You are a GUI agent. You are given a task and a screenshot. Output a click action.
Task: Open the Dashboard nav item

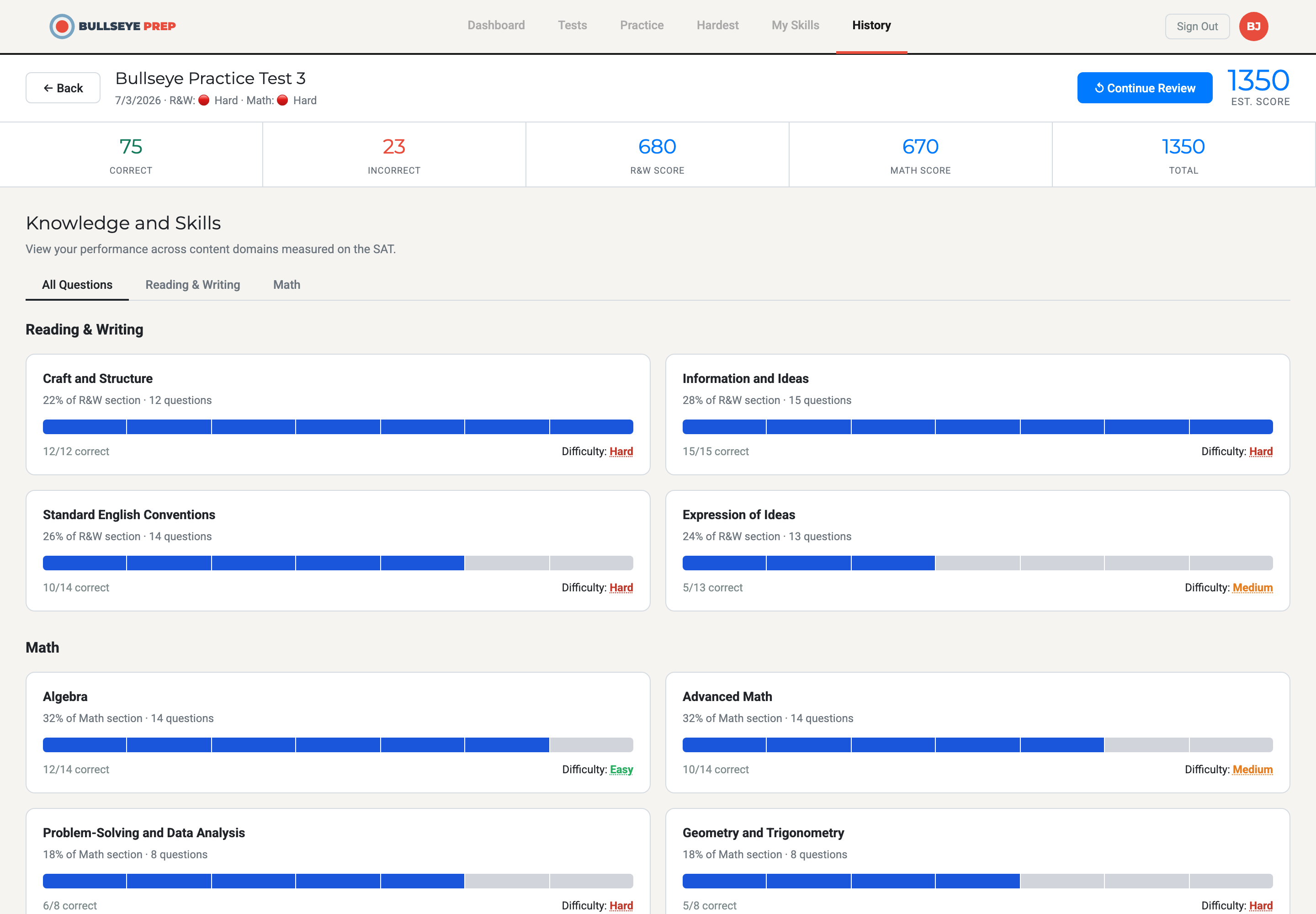tap(496, 25)
